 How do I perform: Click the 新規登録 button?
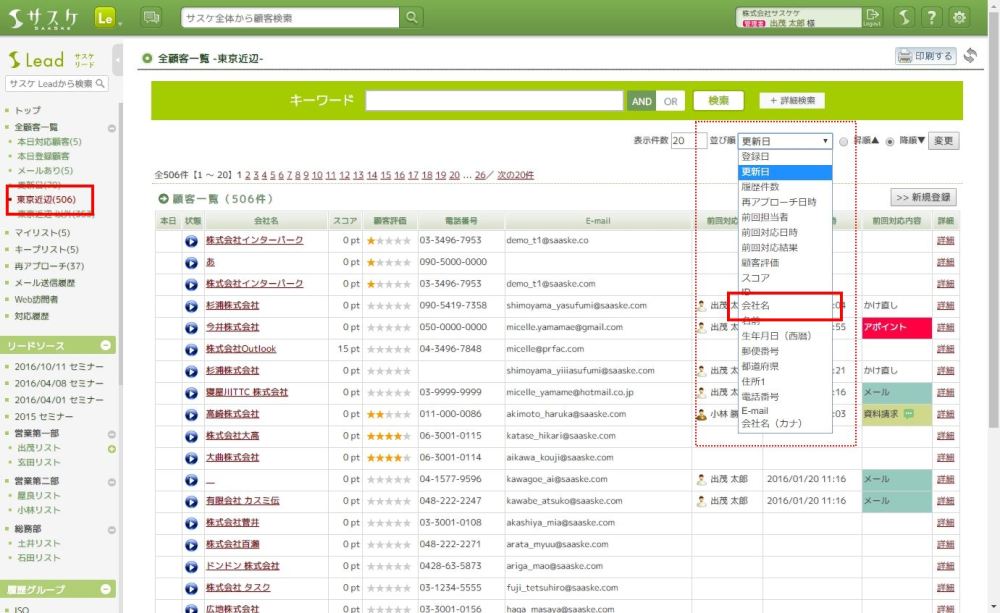tap(924, 198)
